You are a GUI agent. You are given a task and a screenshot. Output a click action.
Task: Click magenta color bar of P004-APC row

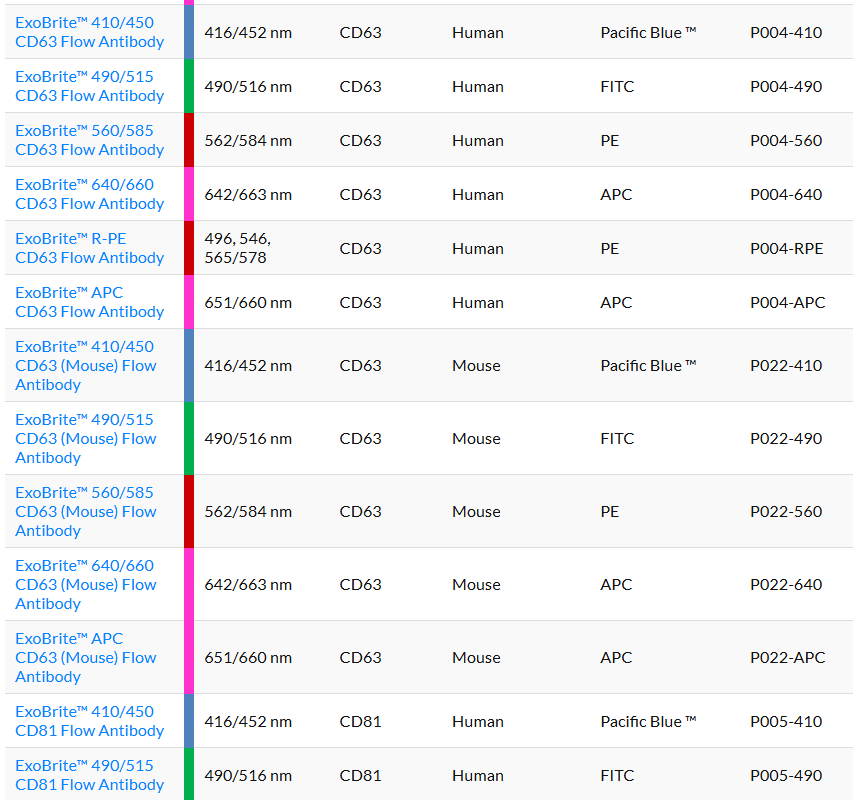(189, 302)
